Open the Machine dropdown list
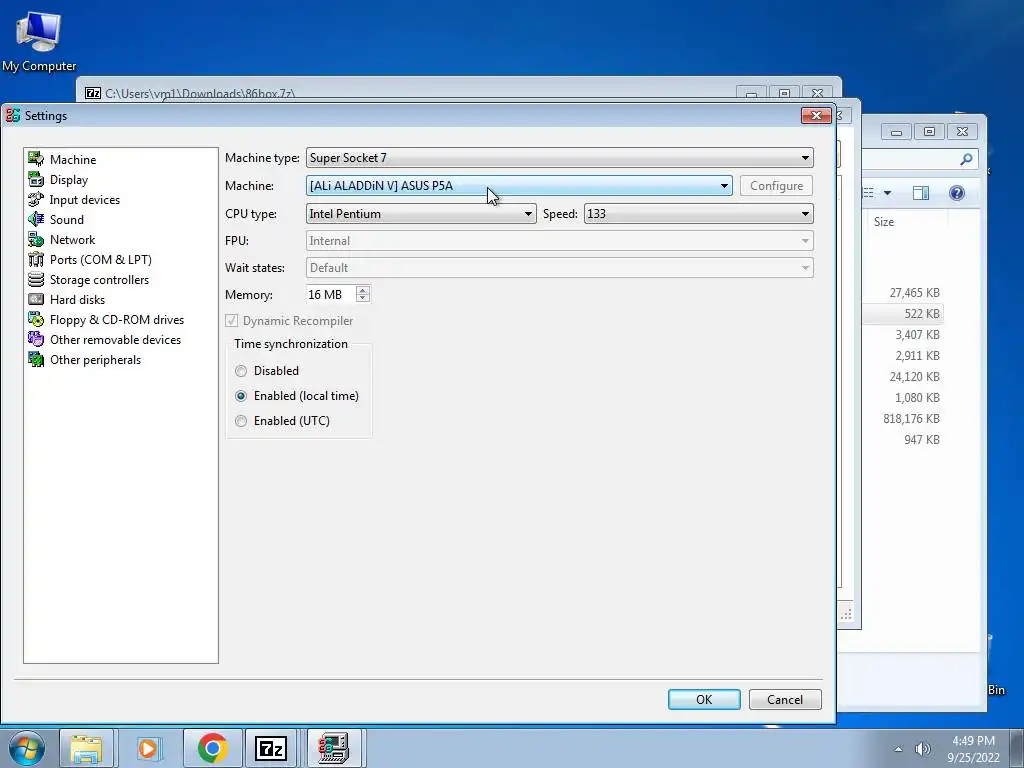This screenshot has width=1024, height=768. pyautogui.click(x=519, y=185)
